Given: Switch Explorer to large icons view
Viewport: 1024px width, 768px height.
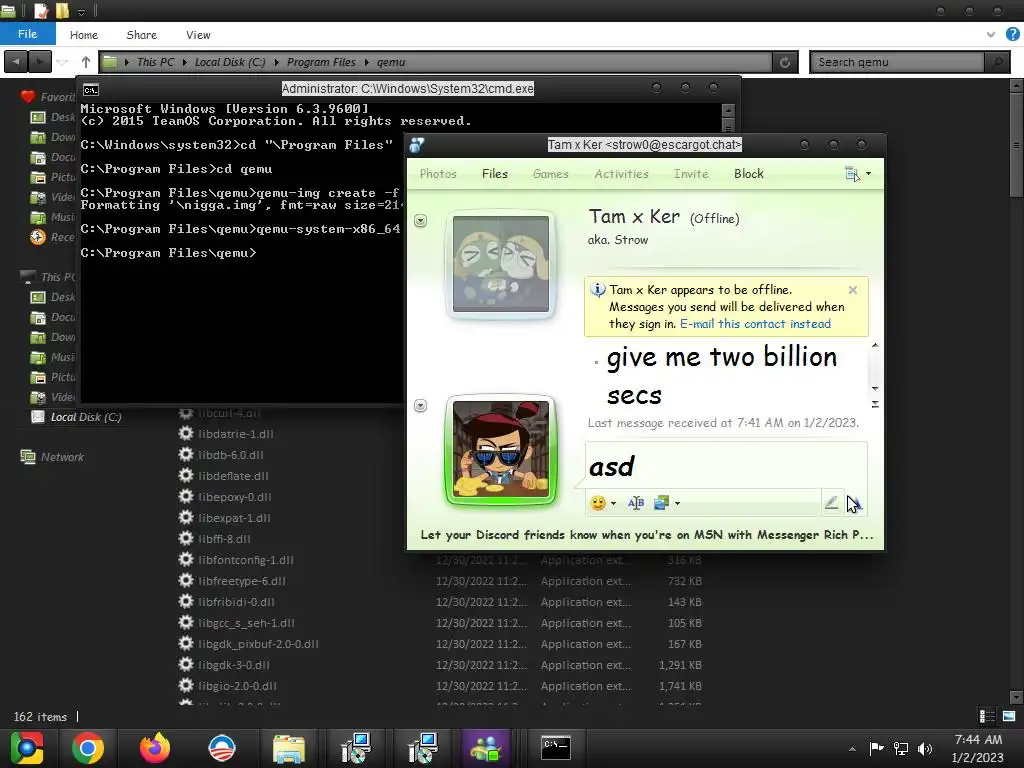Looking at the screenshot, I should [1009, 716].
